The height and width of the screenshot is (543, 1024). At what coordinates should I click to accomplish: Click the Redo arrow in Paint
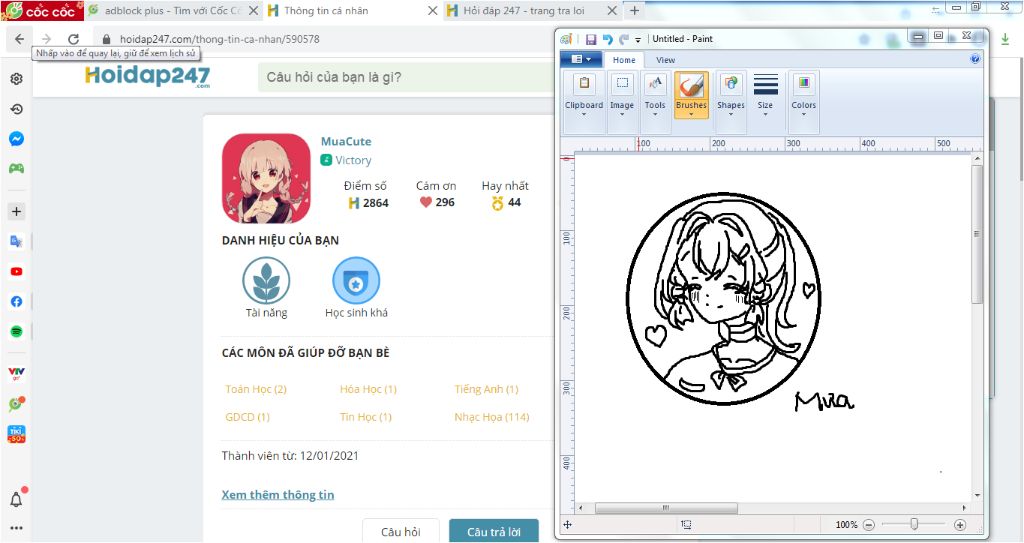point(624,39)
